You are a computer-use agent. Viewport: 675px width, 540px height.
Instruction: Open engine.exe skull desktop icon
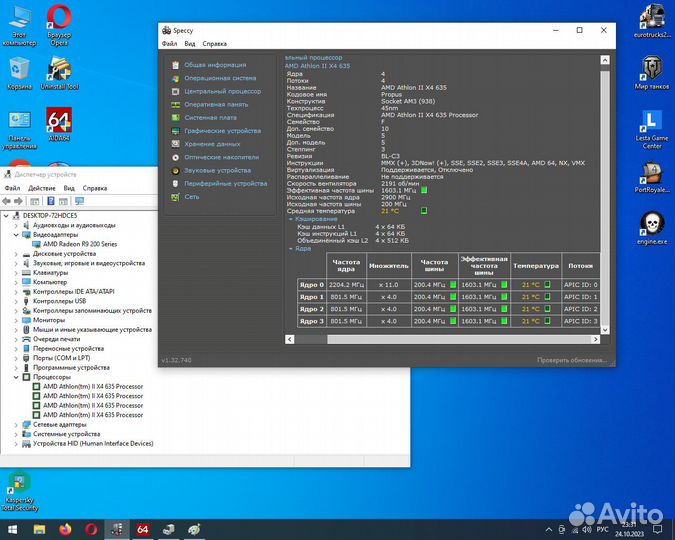tap(652, 228)
